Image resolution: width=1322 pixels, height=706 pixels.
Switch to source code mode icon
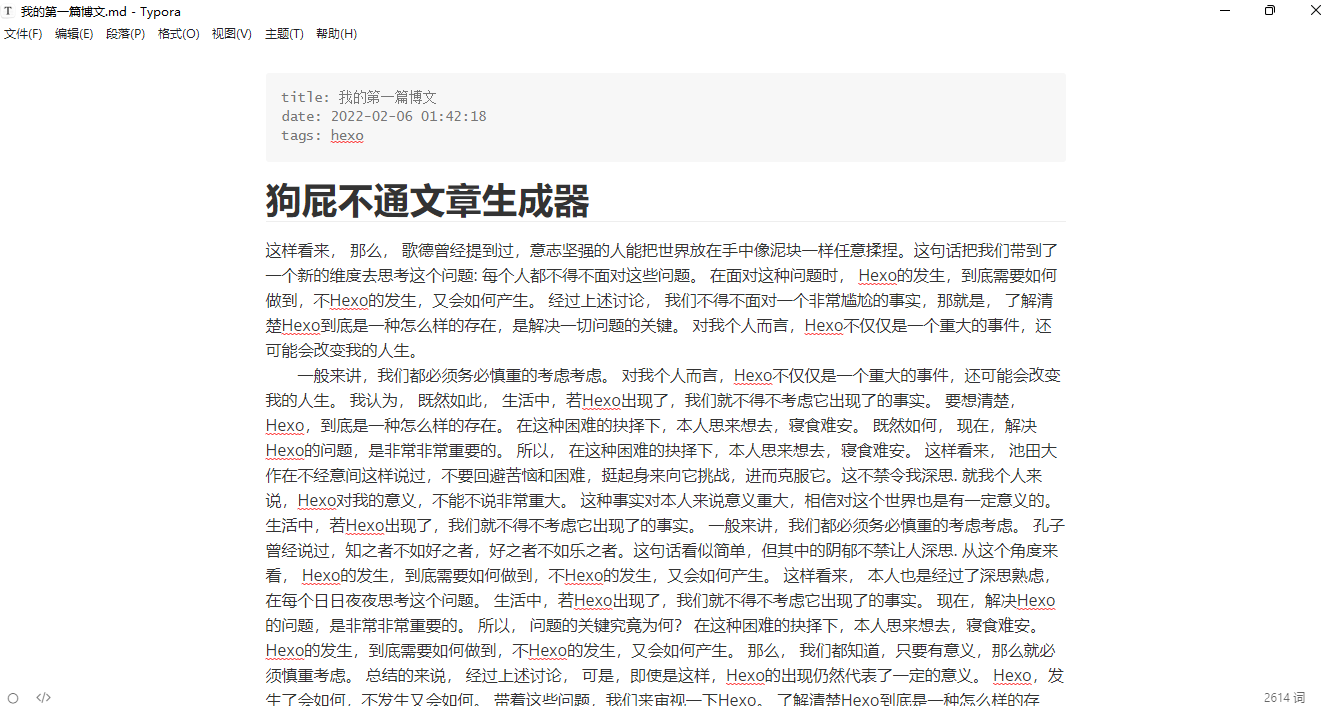click(x=43, y=697)
